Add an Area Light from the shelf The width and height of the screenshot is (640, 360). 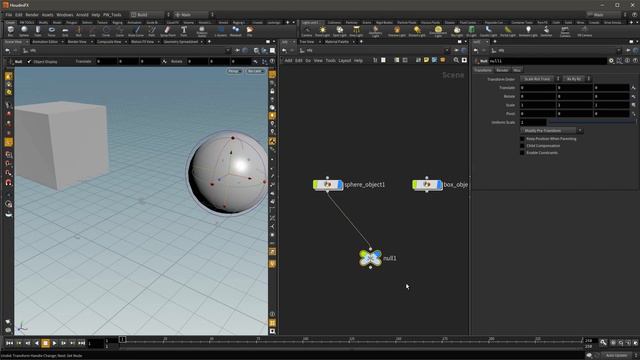tap(356, 31)
